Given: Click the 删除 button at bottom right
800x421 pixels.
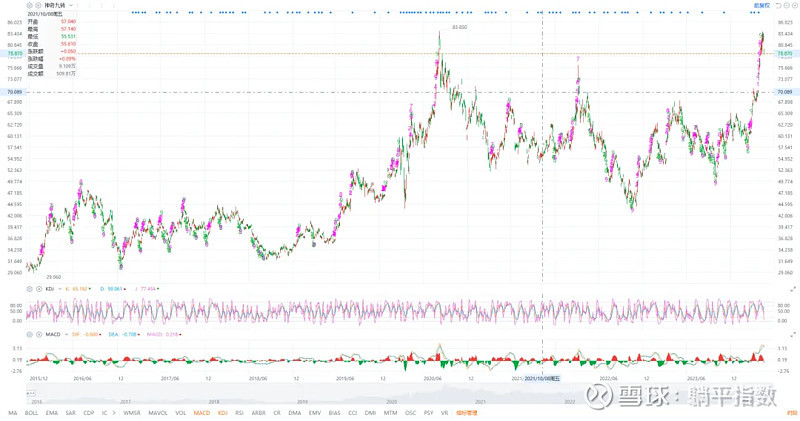Looking at the screenshot, I should [x=790, y=412].
